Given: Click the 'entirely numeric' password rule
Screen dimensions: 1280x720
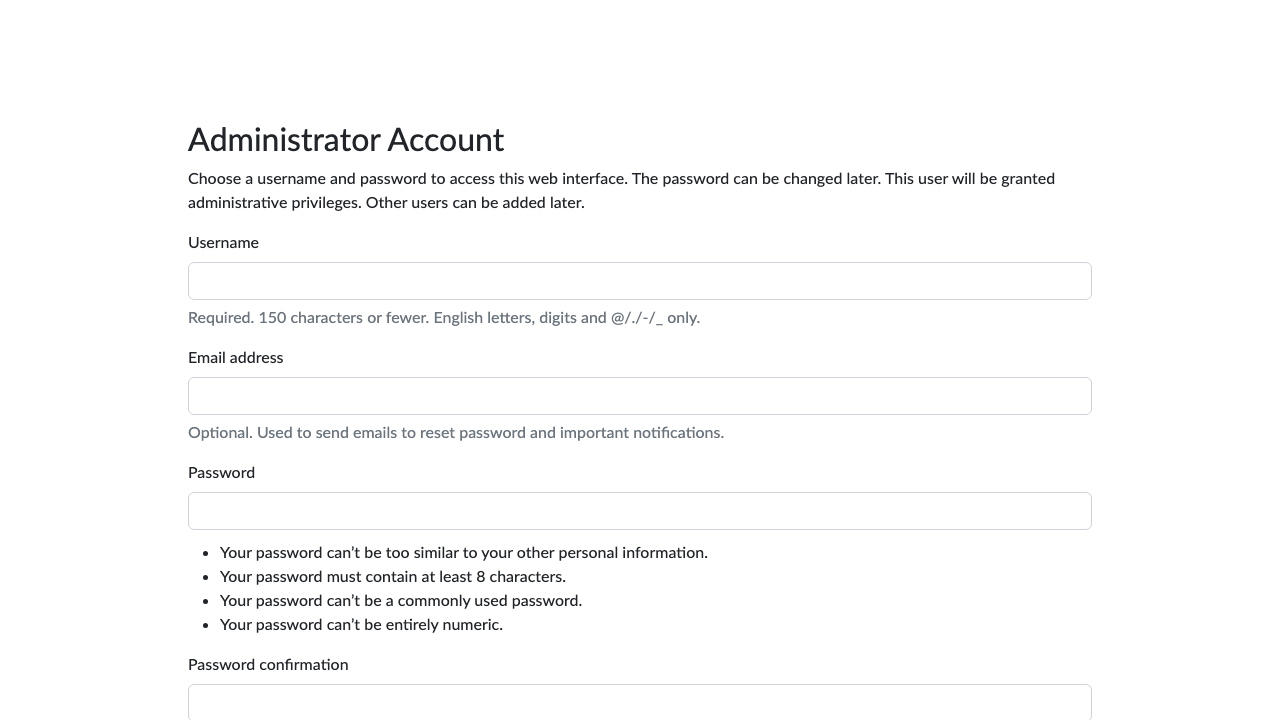Looking at the screenshot, I should pos(361,625).
